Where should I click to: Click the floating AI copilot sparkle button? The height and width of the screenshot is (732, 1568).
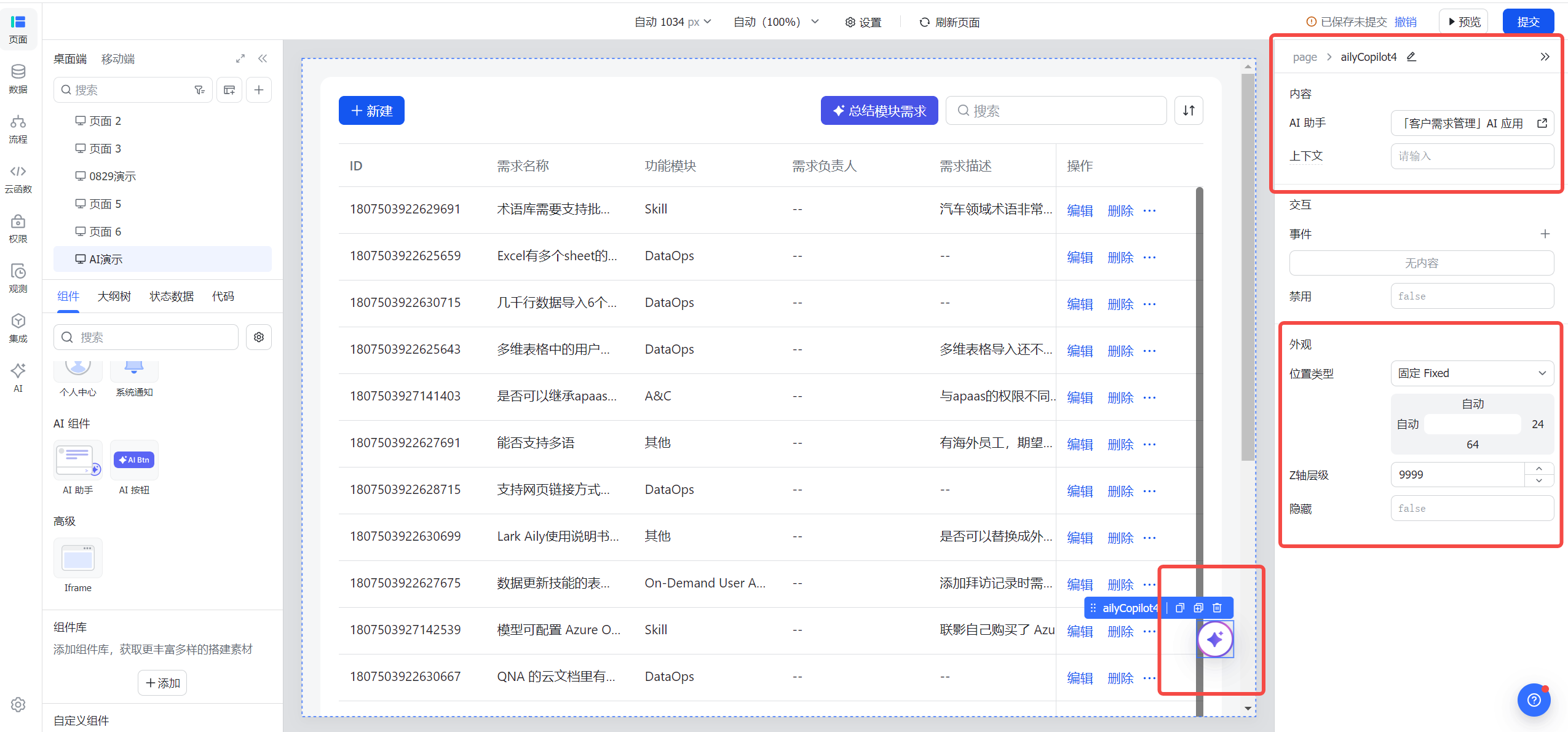coord(1215,639)
